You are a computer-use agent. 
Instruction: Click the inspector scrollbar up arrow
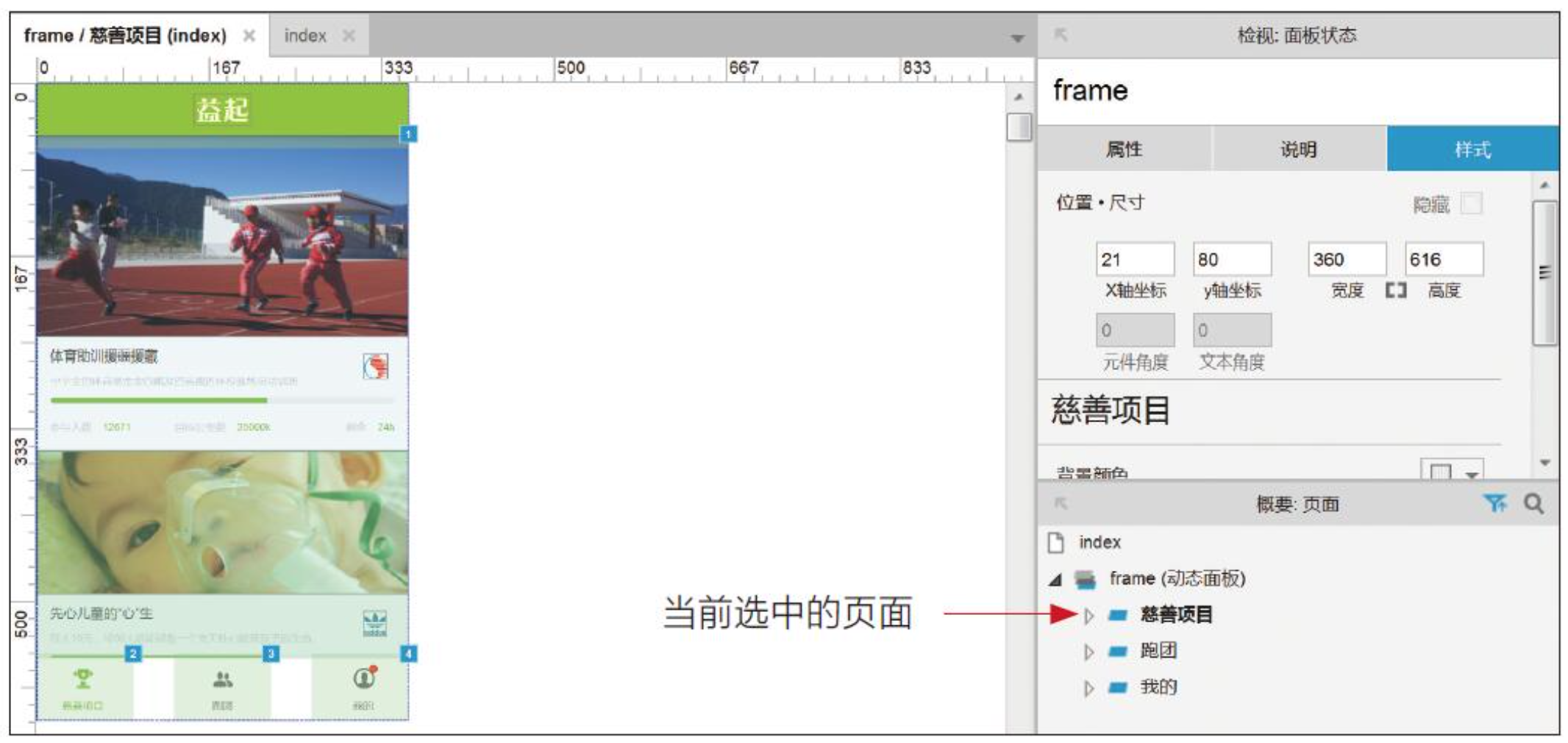[1544, 185]
